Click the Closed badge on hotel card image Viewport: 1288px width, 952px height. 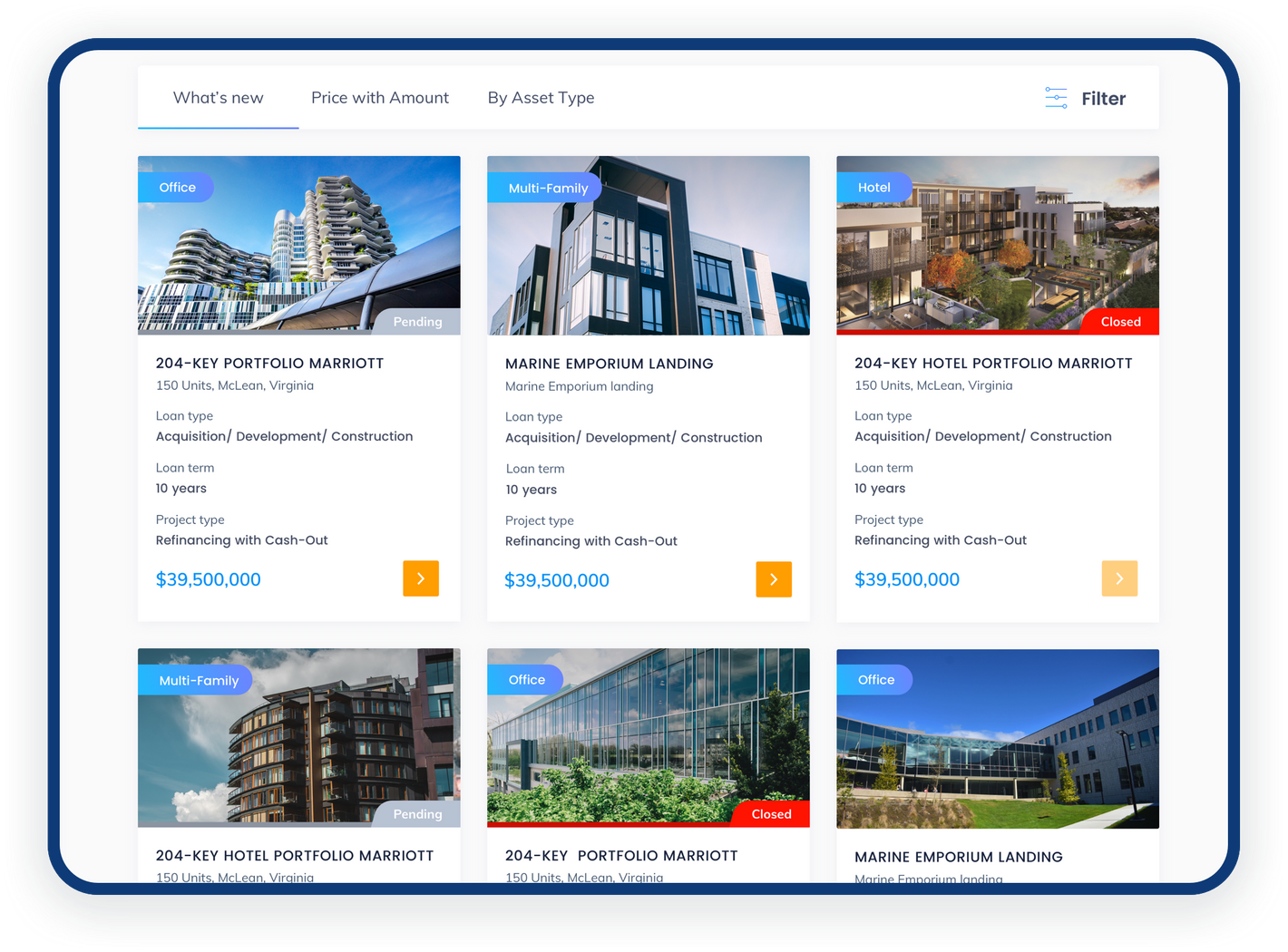pyautogui.click(x=1120, y=322)
